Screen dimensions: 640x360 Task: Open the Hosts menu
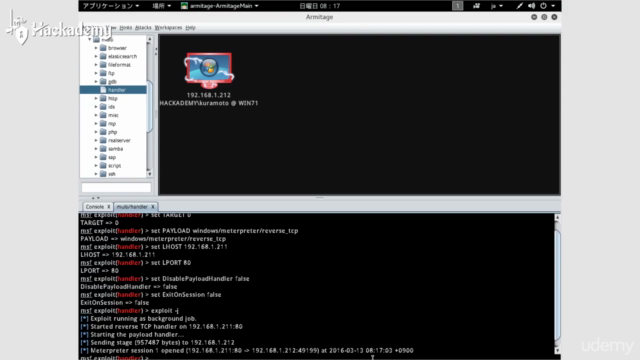click(x=125, y=27)
